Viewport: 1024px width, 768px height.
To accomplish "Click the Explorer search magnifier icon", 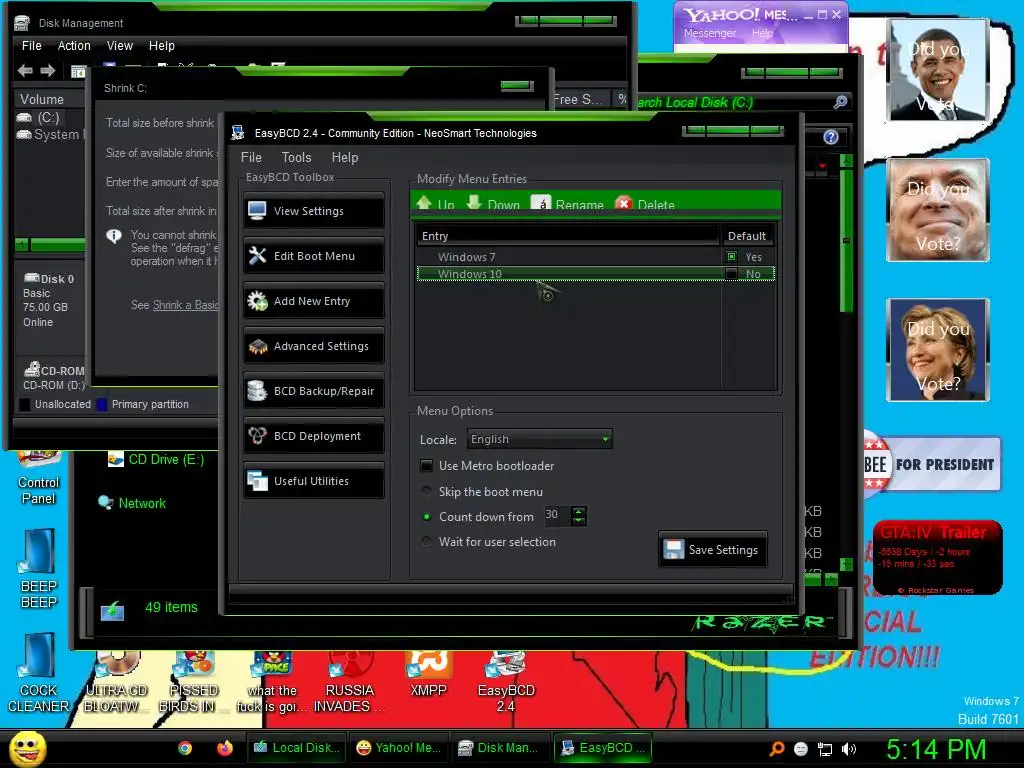I will tap(840, 102).
